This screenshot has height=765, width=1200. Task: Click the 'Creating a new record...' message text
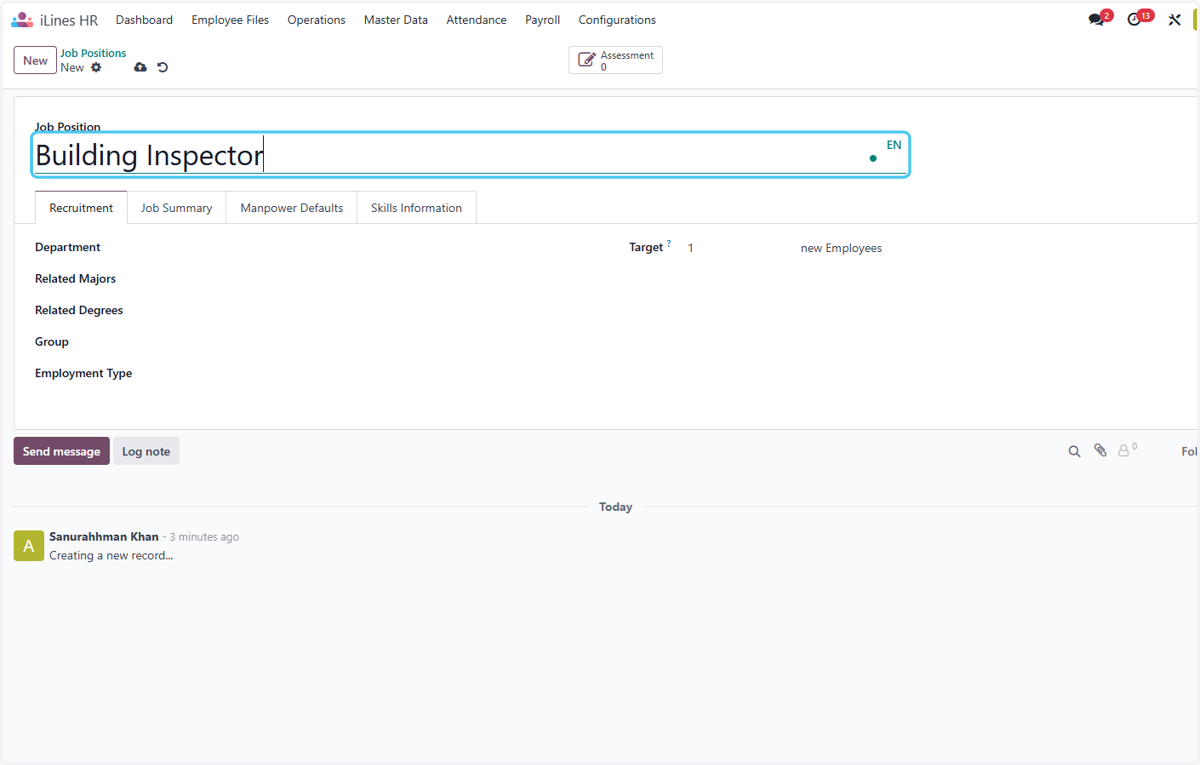[111, 555]
